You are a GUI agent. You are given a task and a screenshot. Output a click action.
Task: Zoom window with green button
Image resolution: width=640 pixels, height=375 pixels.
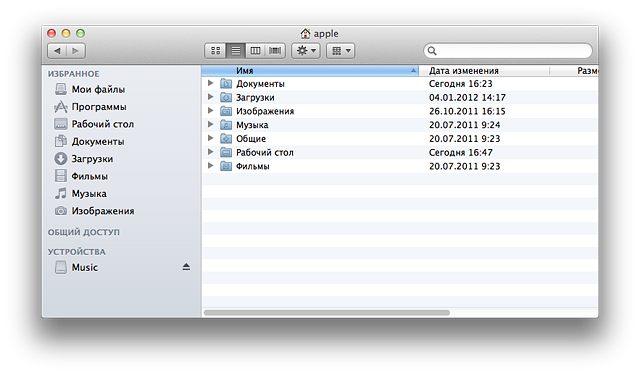(x=80, y=33)
